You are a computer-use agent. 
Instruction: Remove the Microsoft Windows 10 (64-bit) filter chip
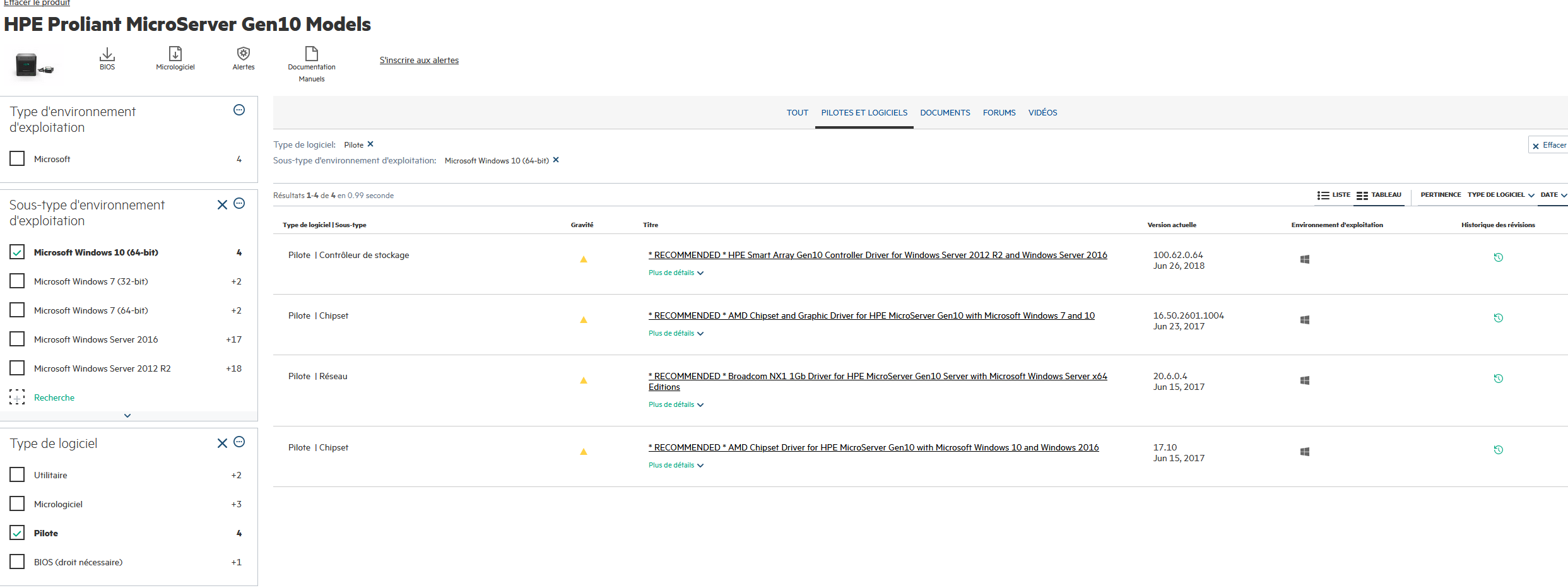556,160
